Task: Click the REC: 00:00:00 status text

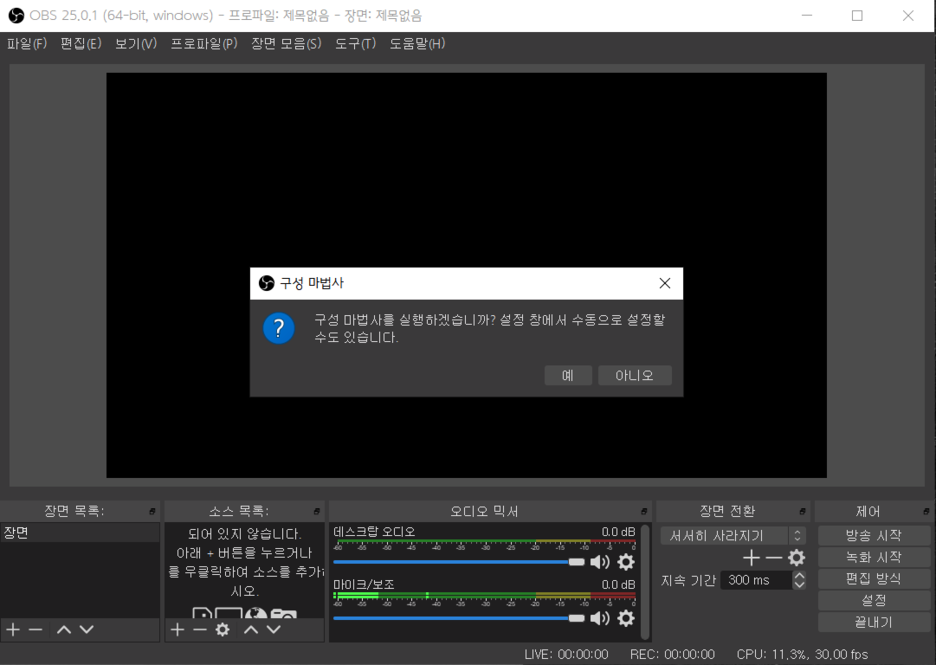Action: [x=672, y=654]
